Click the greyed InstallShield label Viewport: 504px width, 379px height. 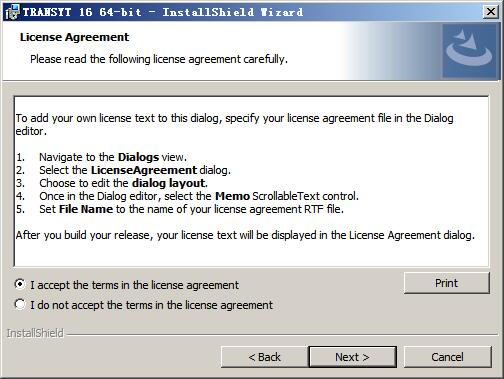click(35, 333)
